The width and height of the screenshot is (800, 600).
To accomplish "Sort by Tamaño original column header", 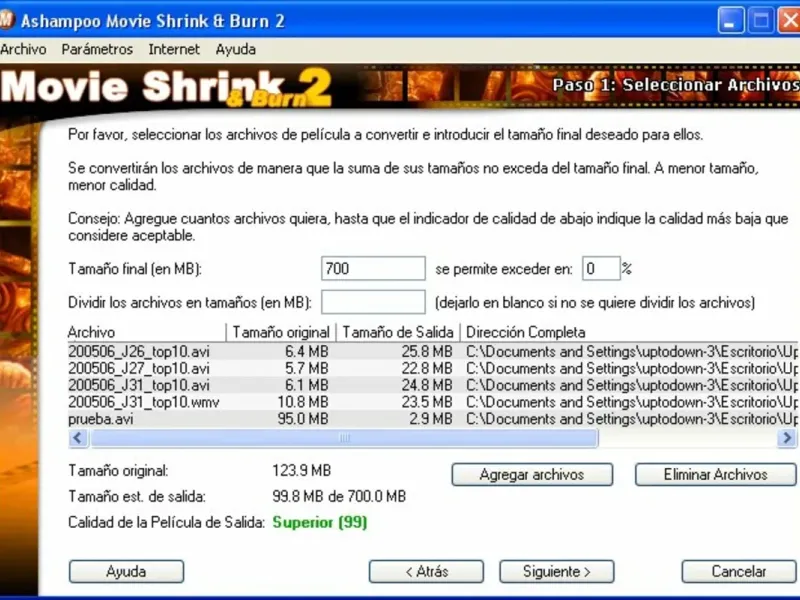I will [281, 332].
